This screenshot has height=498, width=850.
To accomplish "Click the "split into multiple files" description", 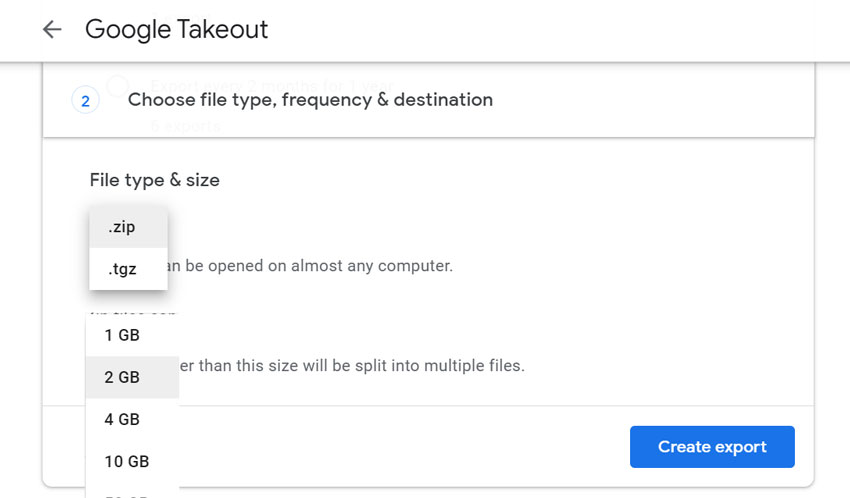I will tap(352, 365).
